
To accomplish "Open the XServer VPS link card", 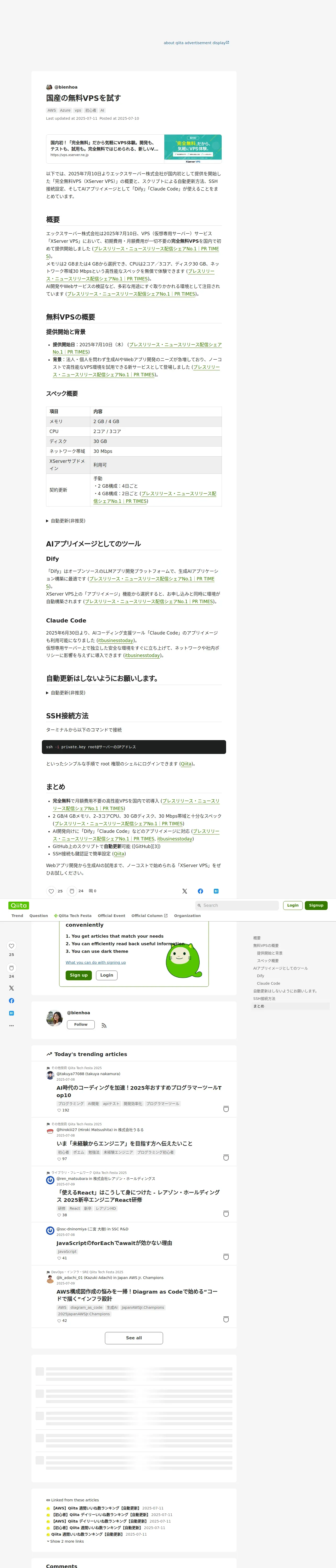I will tap(133, 149).
